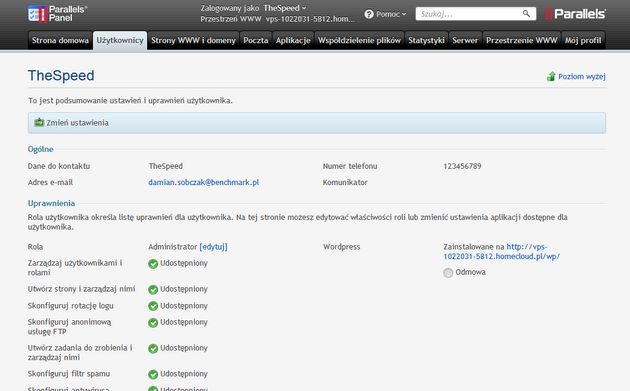Open the Przestrzenie WWW tab
This screenshot has width=630, height=391.
pos(522,40)
